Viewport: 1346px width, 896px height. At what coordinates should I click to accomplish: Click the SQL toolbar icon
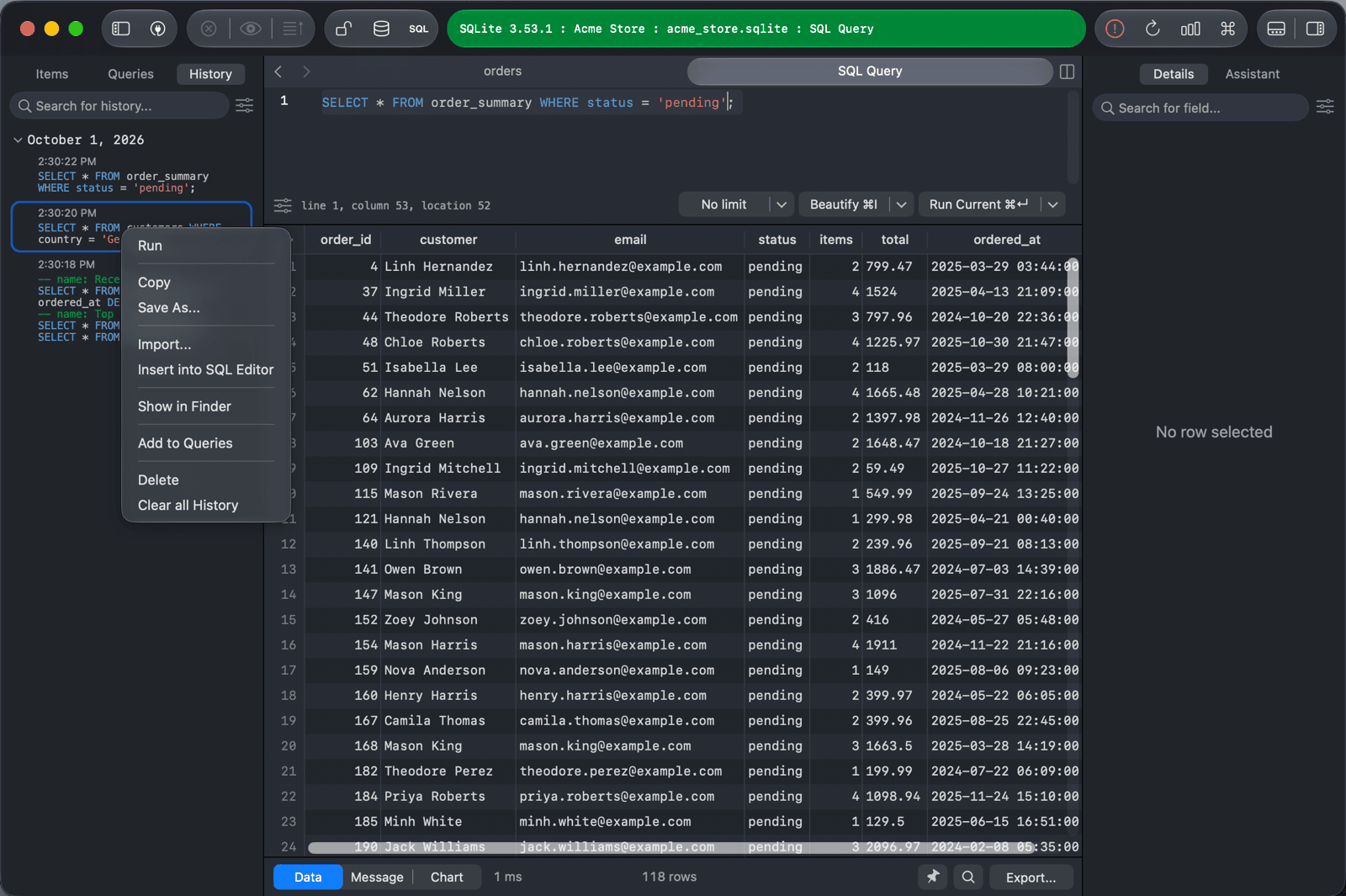coord(418,29)
